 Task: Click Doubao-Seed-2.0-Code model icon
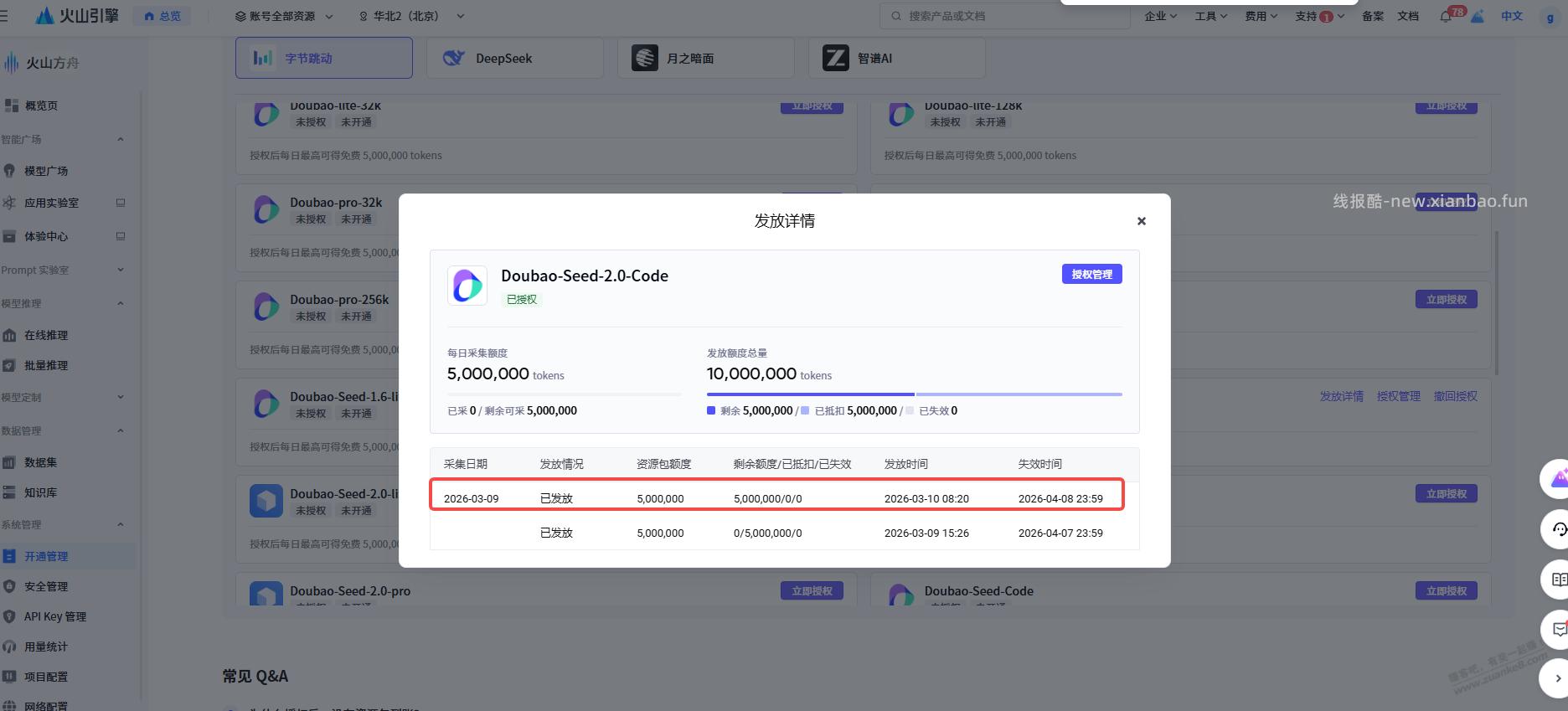pyautogui.click(x=467, y=286)
